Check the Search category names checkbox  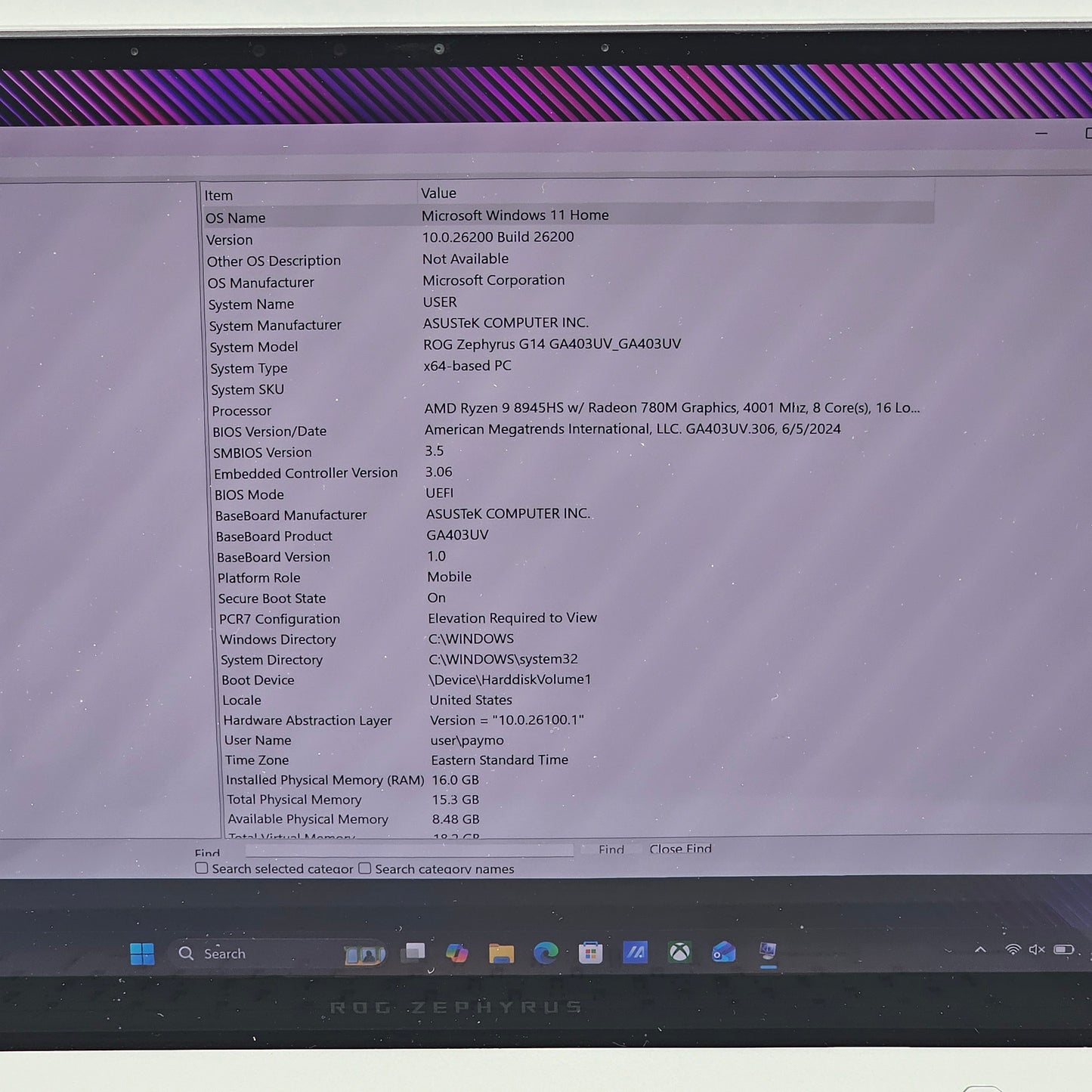pos(364,868)
